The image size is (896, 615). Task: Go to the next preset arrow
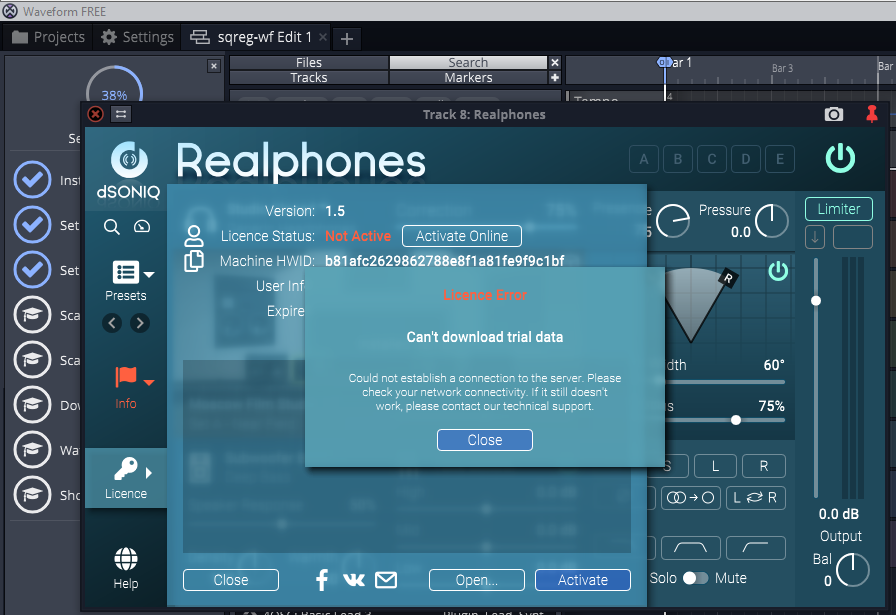click(139, 323)
